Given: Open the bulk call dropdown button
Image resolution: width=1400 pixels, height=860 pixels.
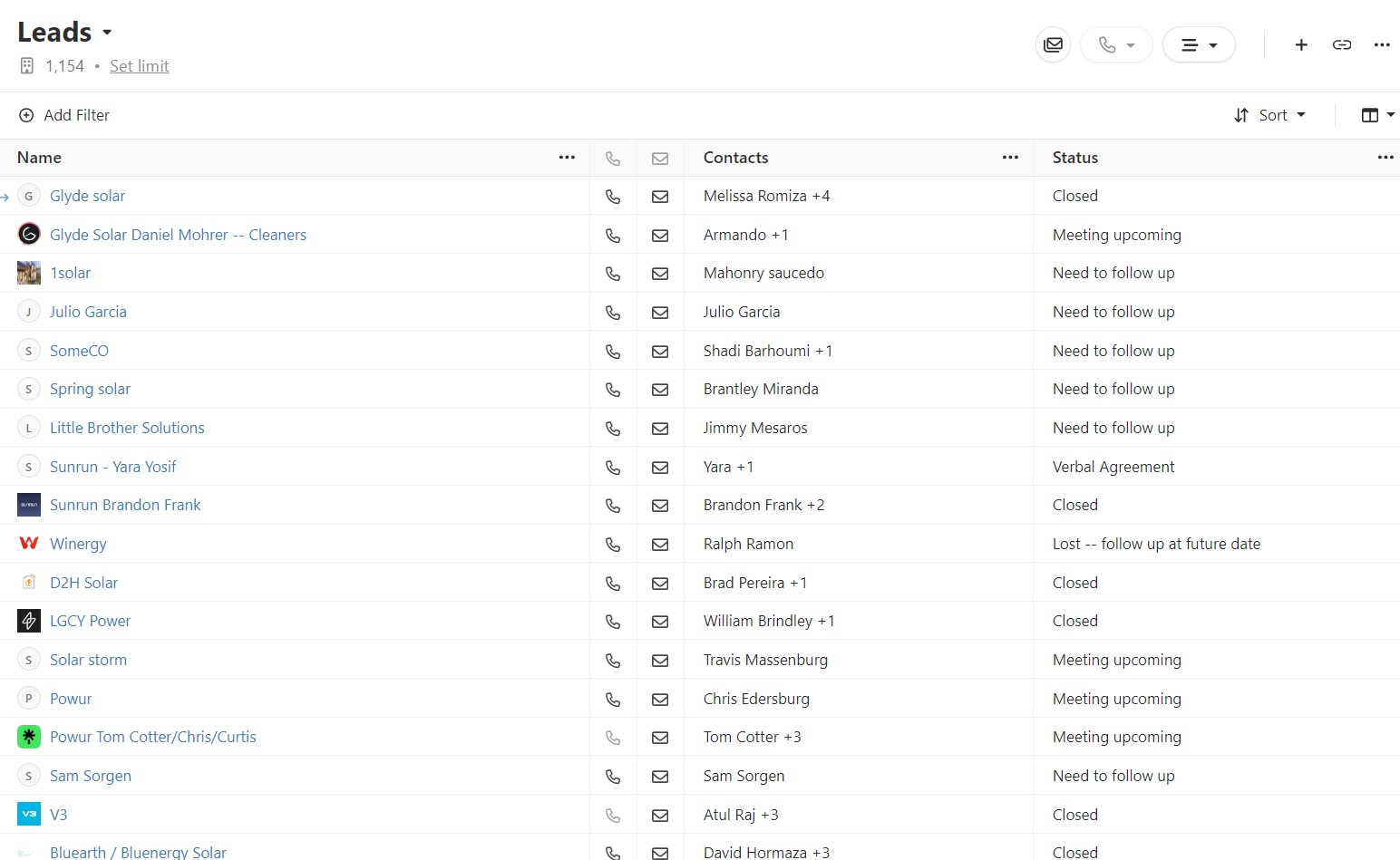Looking at the screenshot, I should [1116, 44].
